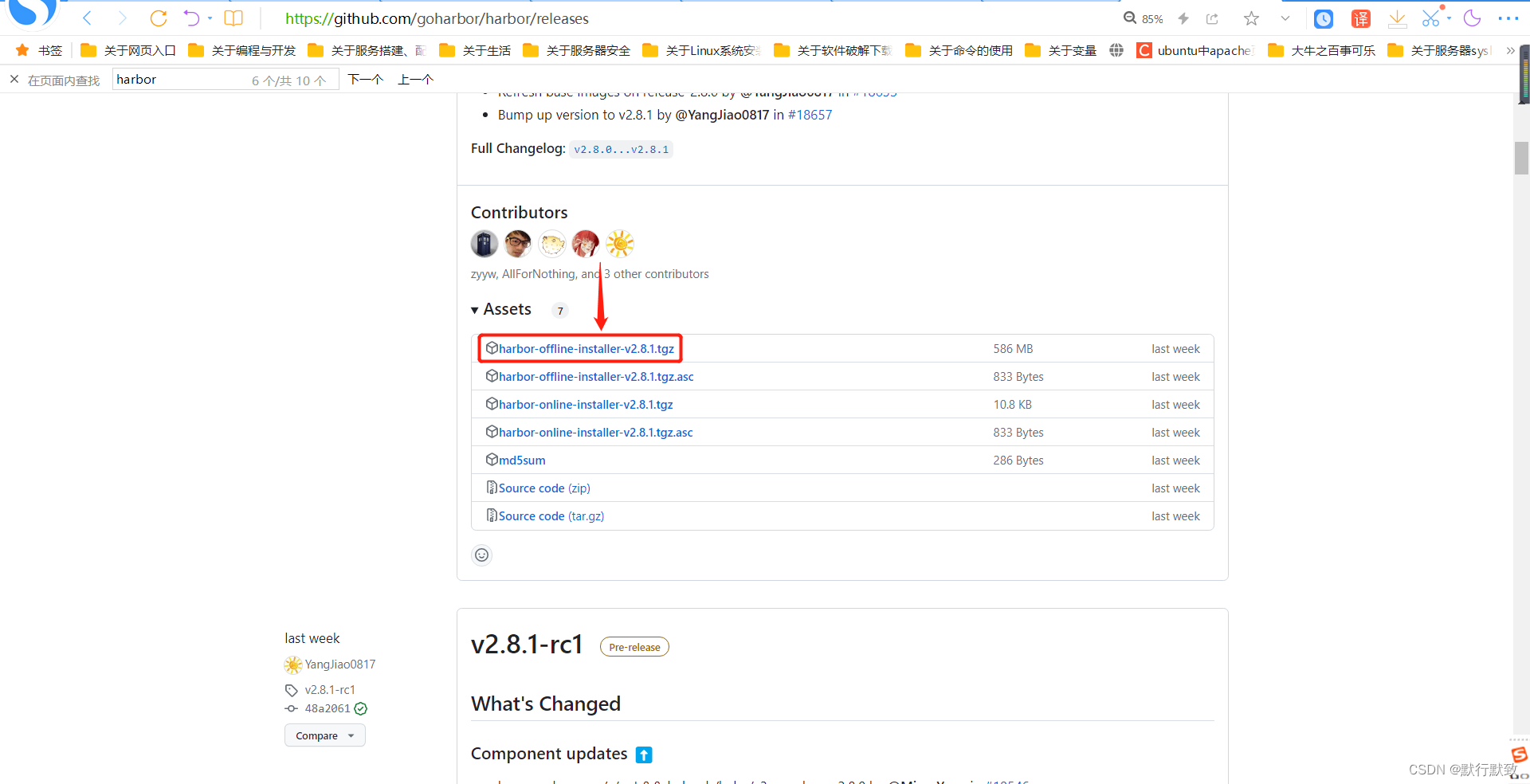This screenshot has height=784, width=1530.
Task: Click the v2.8.1-rc1 tag link
Action: (330, 690)
